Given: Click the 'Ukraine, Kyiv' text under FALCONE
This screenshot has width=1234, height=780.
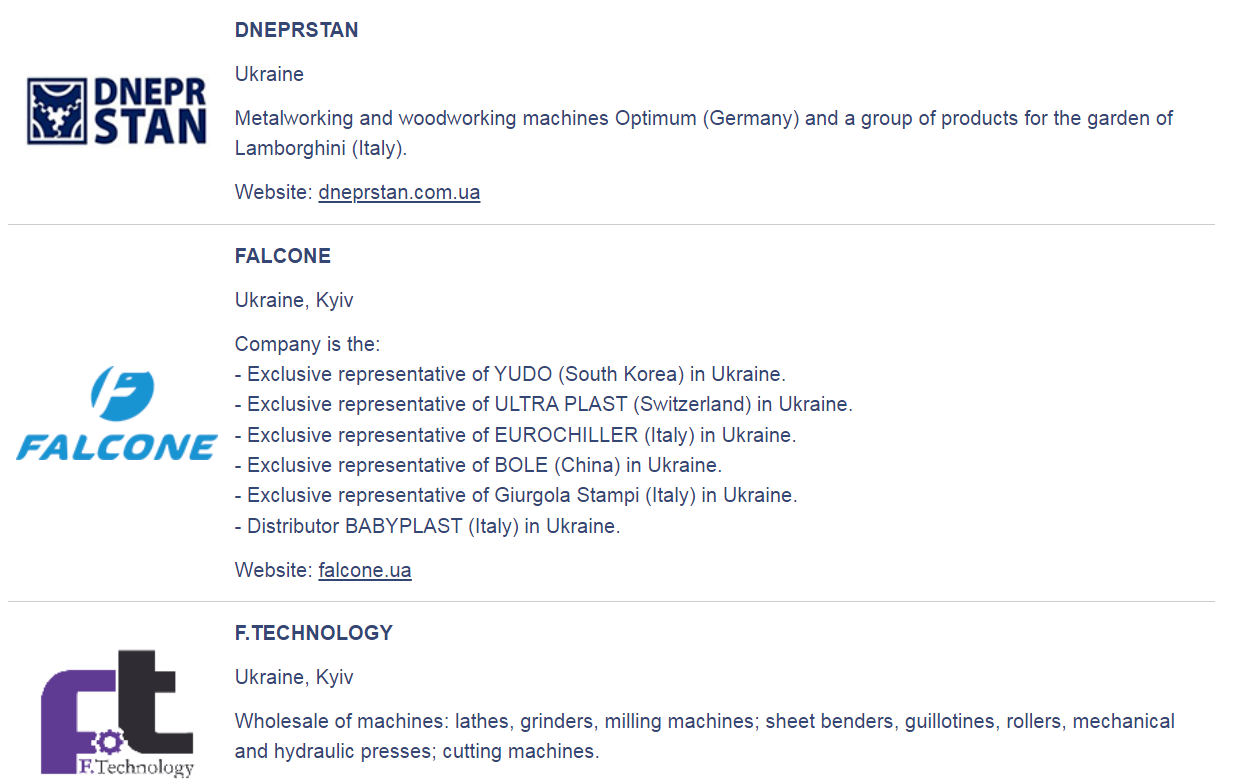Looking at the screenshot, I should point(294,300).
